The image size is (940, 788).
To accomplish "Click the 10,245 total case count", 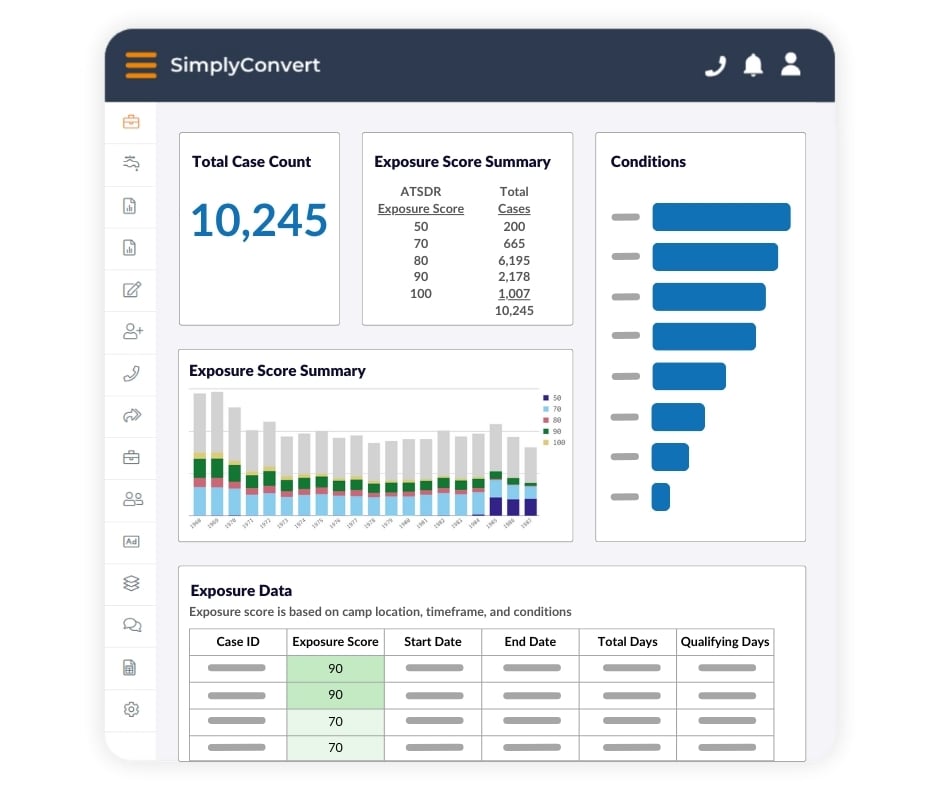I will [x=259, y=220].
